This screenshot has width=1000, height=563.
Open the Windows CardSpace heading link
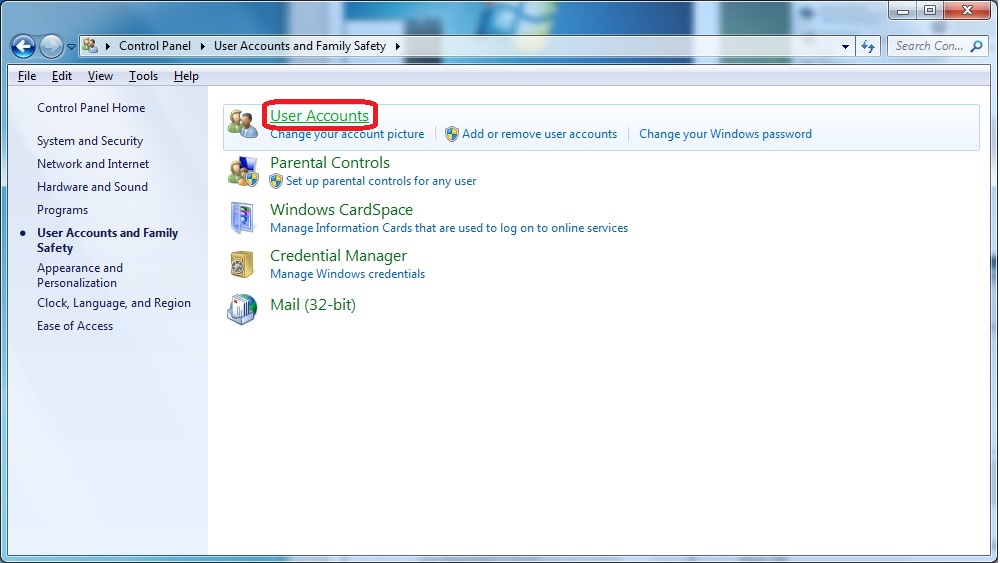341,209
